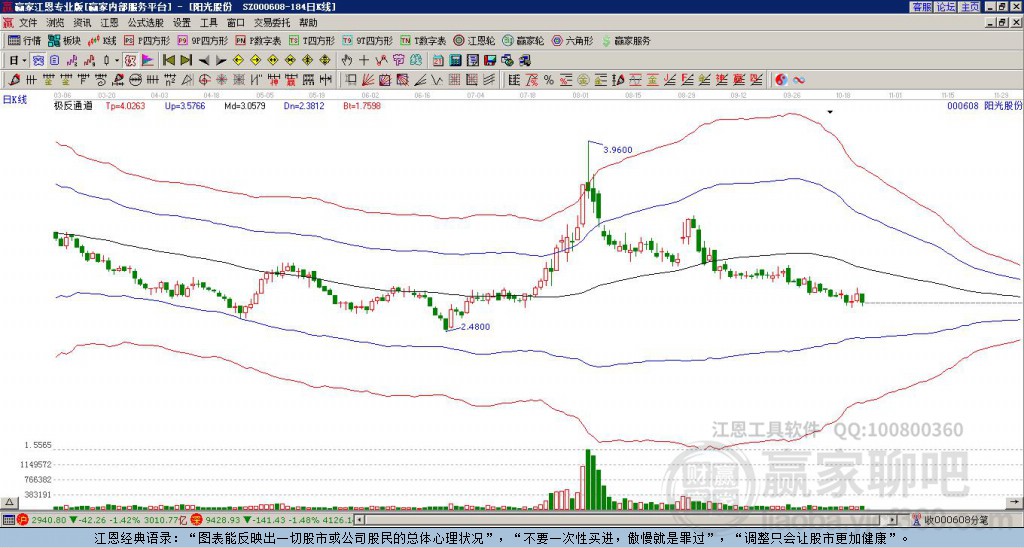Viewport: 1024px width, 548px height.
Task: Open the 9T四方形 tool
Action: pyautogui.click(x=367, y=40)
